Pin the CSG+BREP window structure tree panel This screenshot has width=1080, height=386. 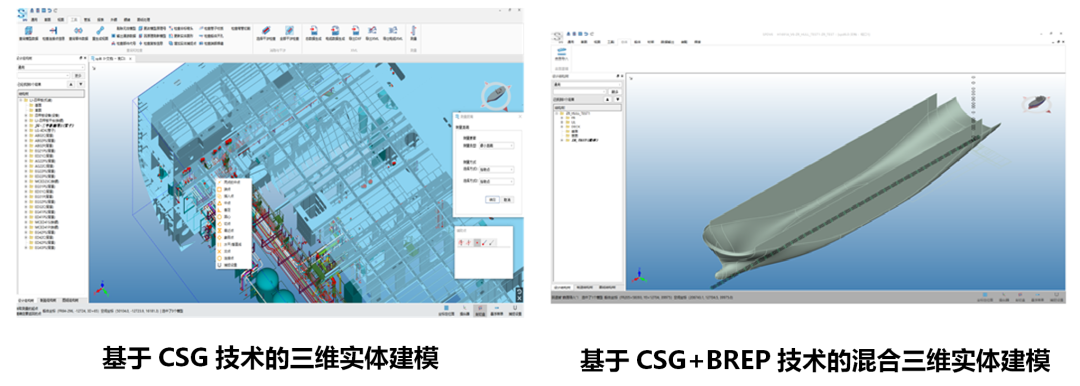pyautogui.click(x=618, y=76)
